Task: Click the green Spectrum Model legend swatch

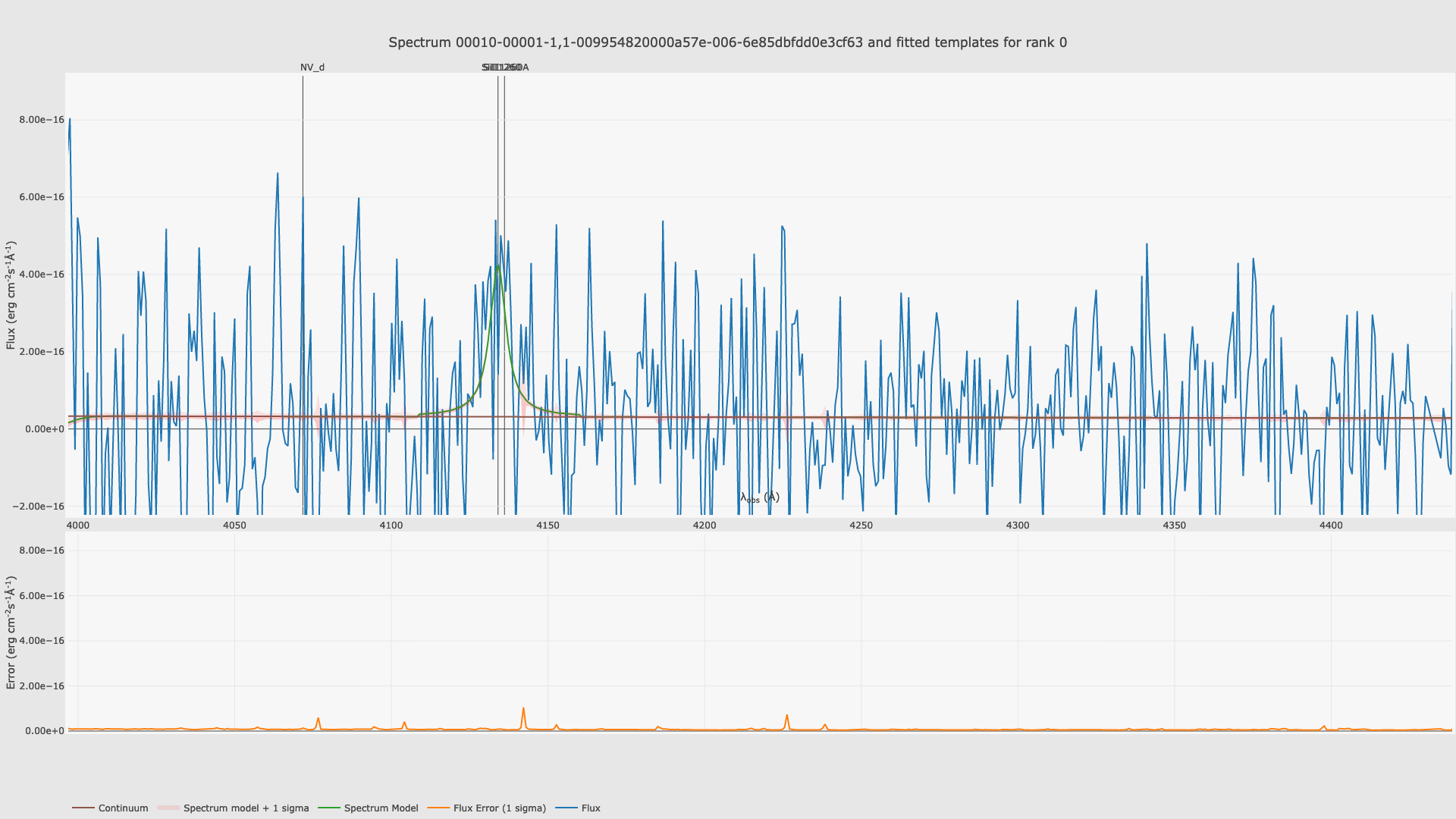Action: point(328,808)
